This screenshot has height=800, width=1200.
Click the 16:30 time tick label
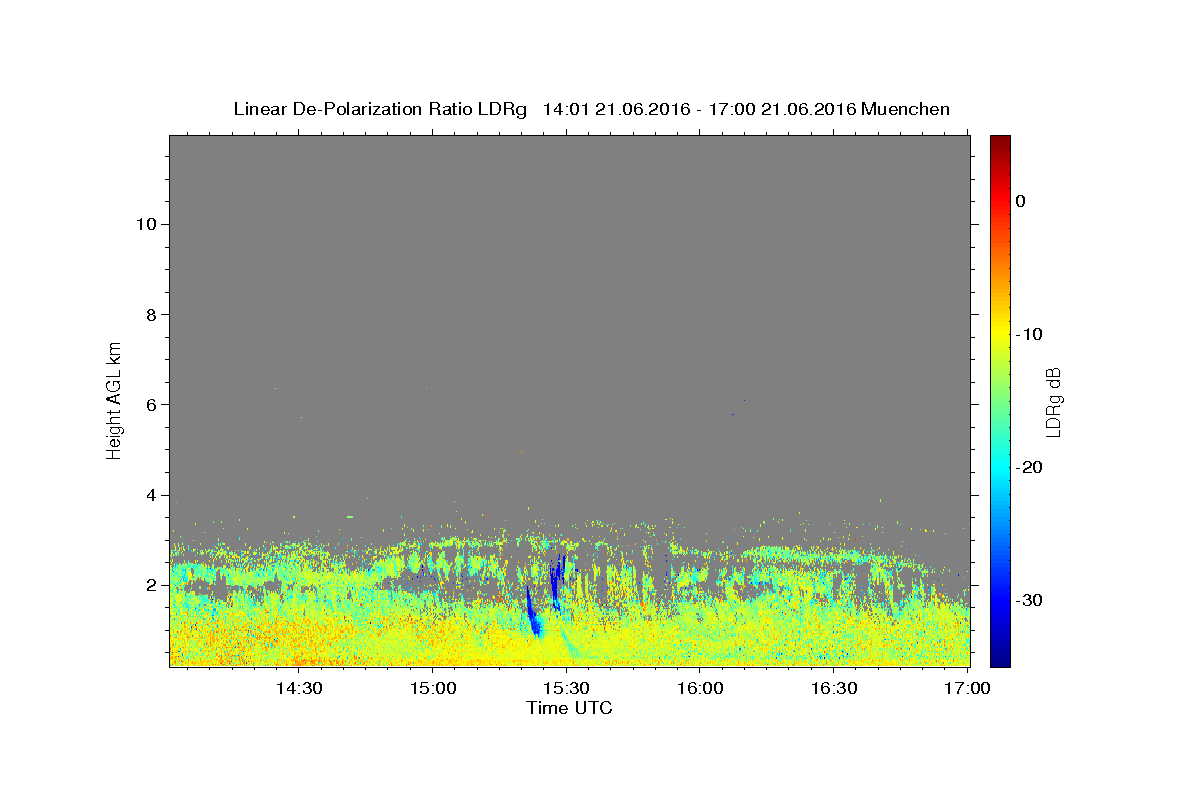834,688
